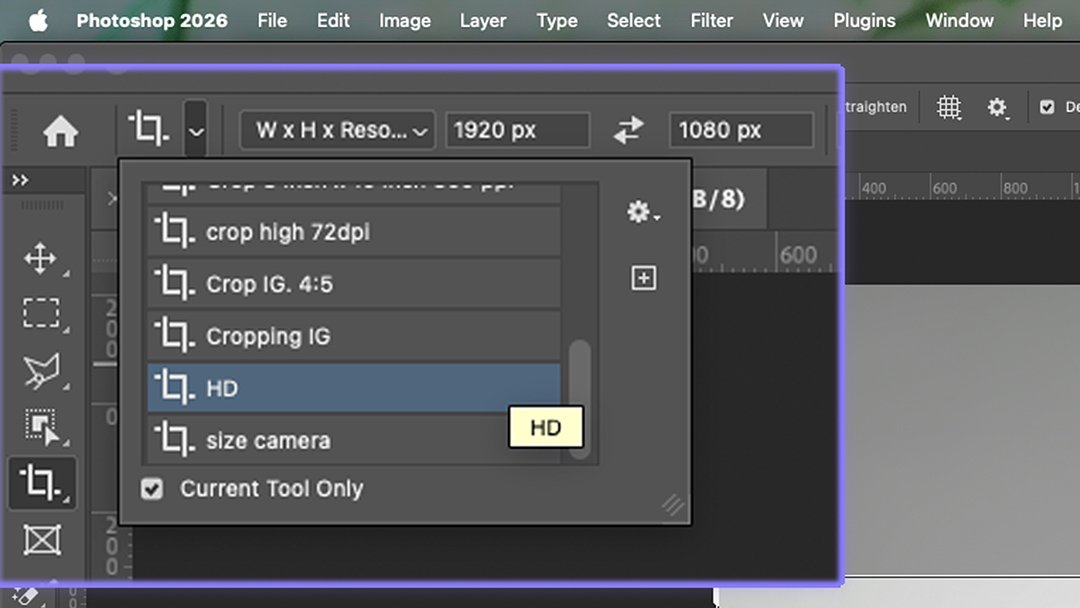Open the Filter menu
This screenshot has width=1080, height=608.
tap(712, 21)
